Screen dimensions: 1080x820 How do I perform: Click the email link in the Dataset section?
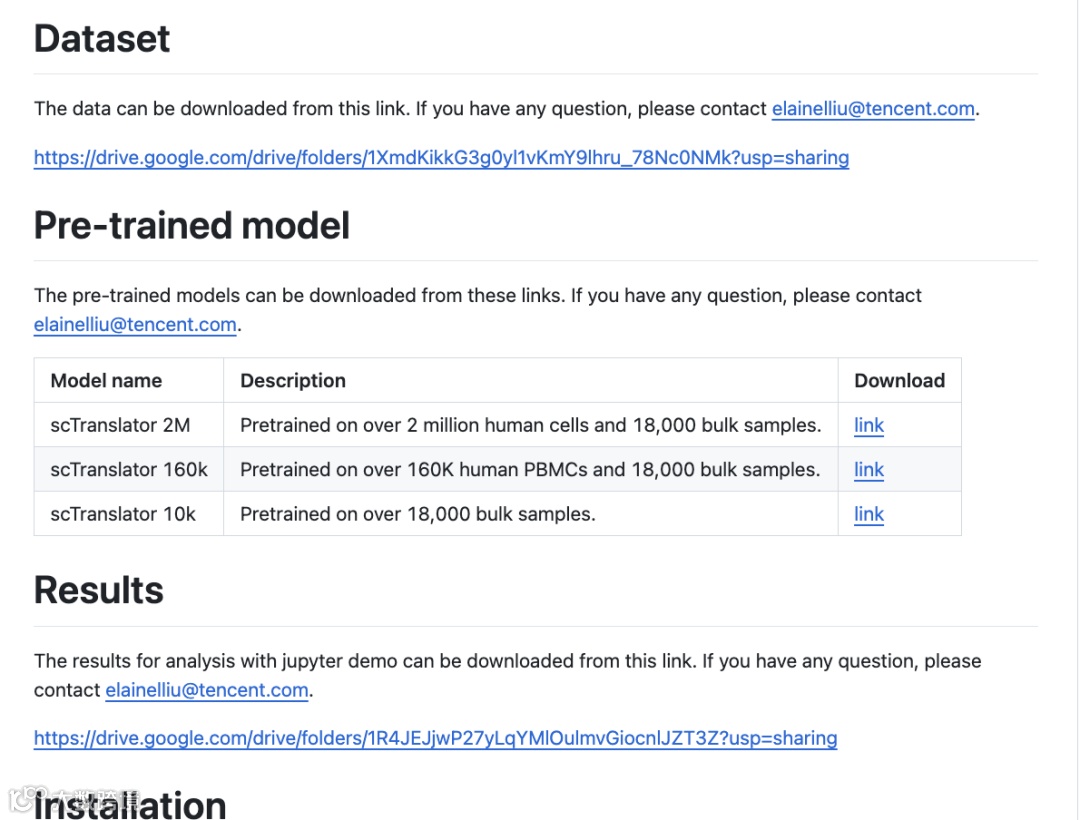[x=873, y=109]
